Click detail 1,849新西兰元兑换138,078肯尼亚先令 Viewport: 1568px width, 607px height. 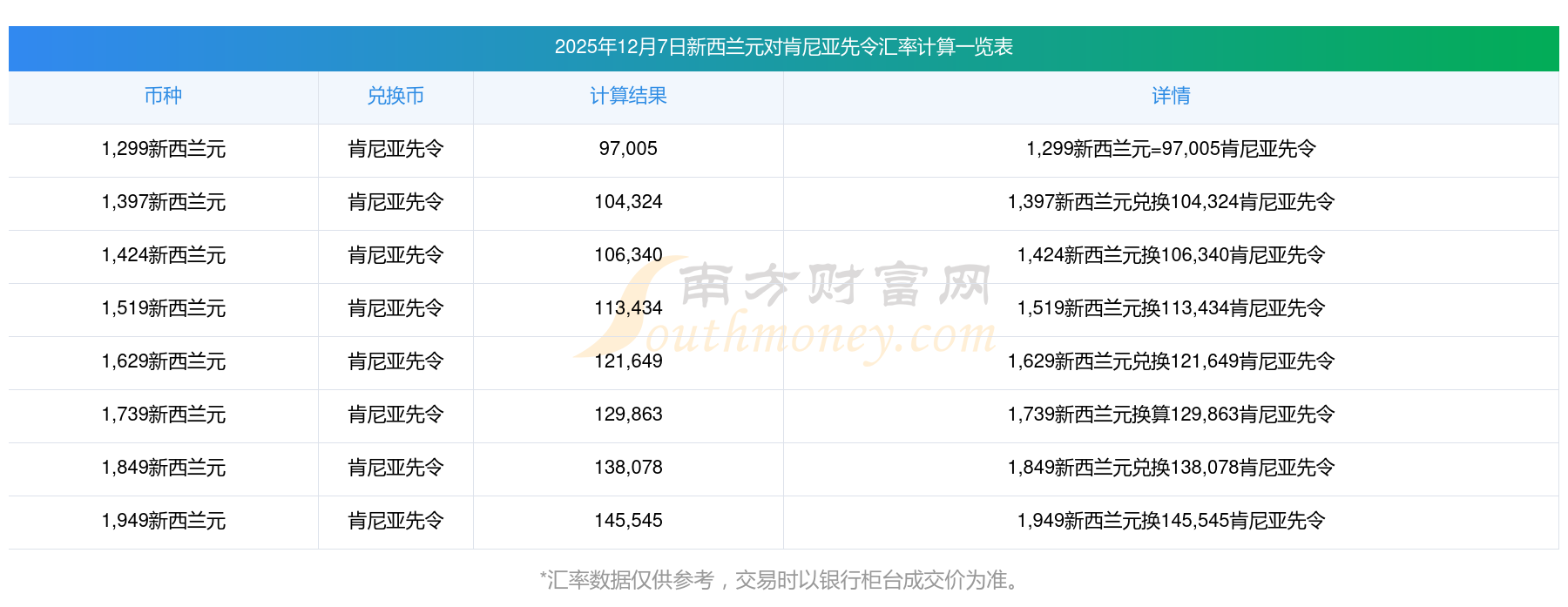click(x=1171, y=468)
